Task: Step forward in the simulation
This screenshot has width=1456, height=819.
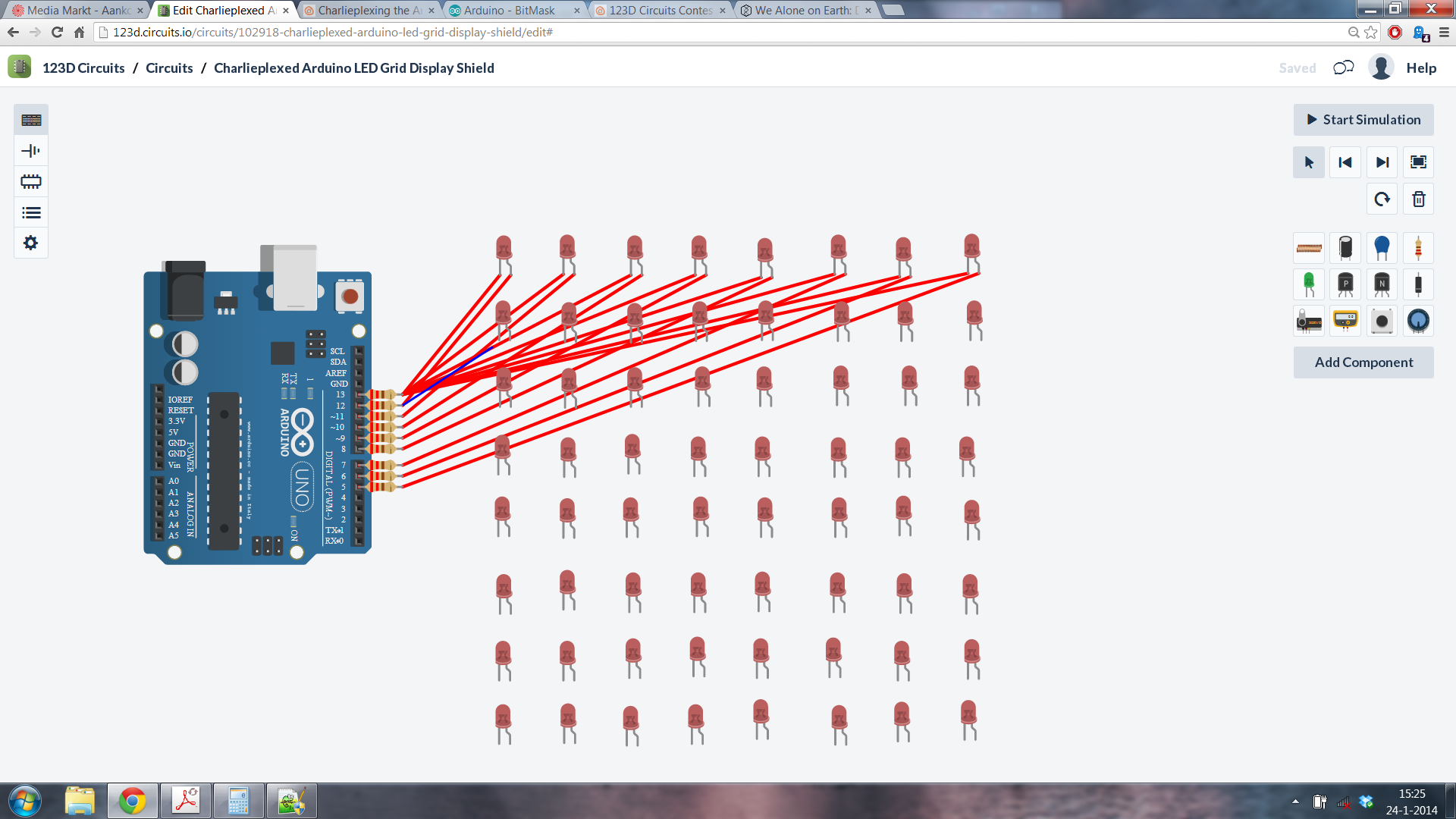Action: [1381, 162]
